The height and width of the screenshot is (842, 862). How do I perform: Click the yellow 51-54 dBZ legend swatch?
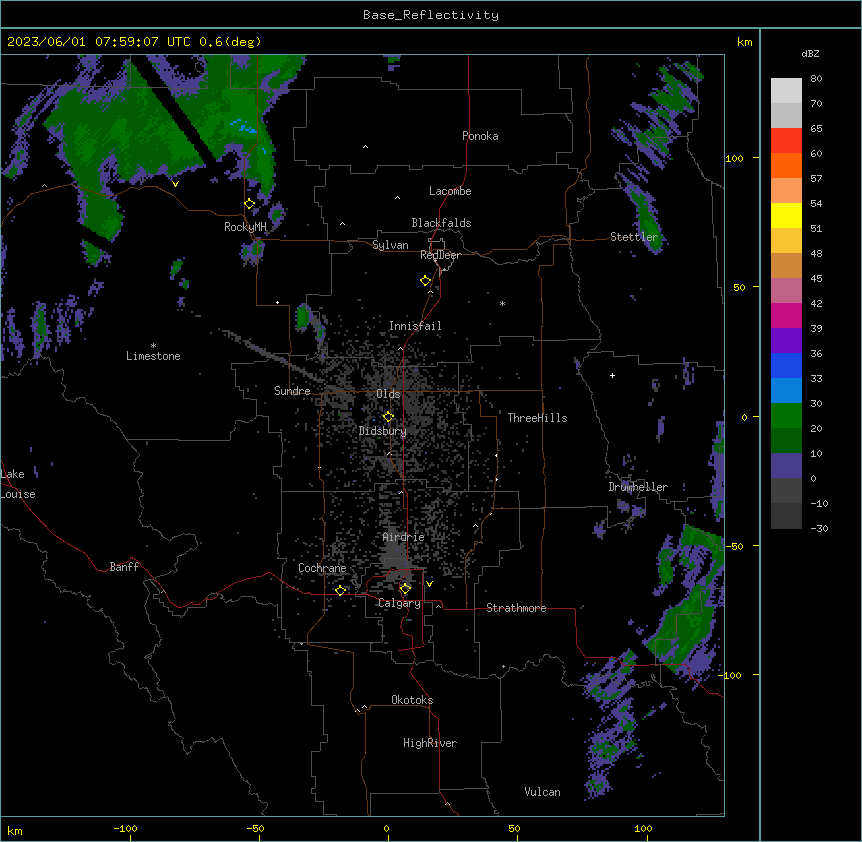pos(786,215)
